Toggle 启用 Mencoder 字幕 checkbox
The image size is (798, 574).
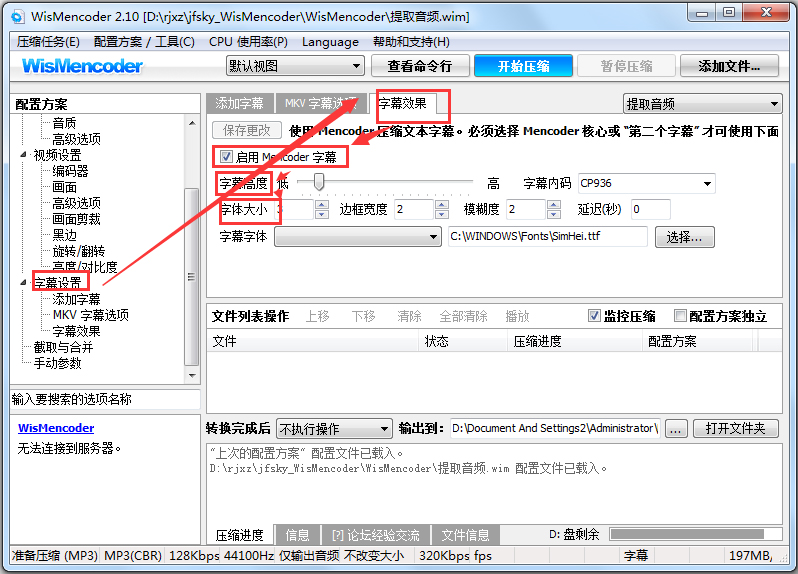click(226, 157)
